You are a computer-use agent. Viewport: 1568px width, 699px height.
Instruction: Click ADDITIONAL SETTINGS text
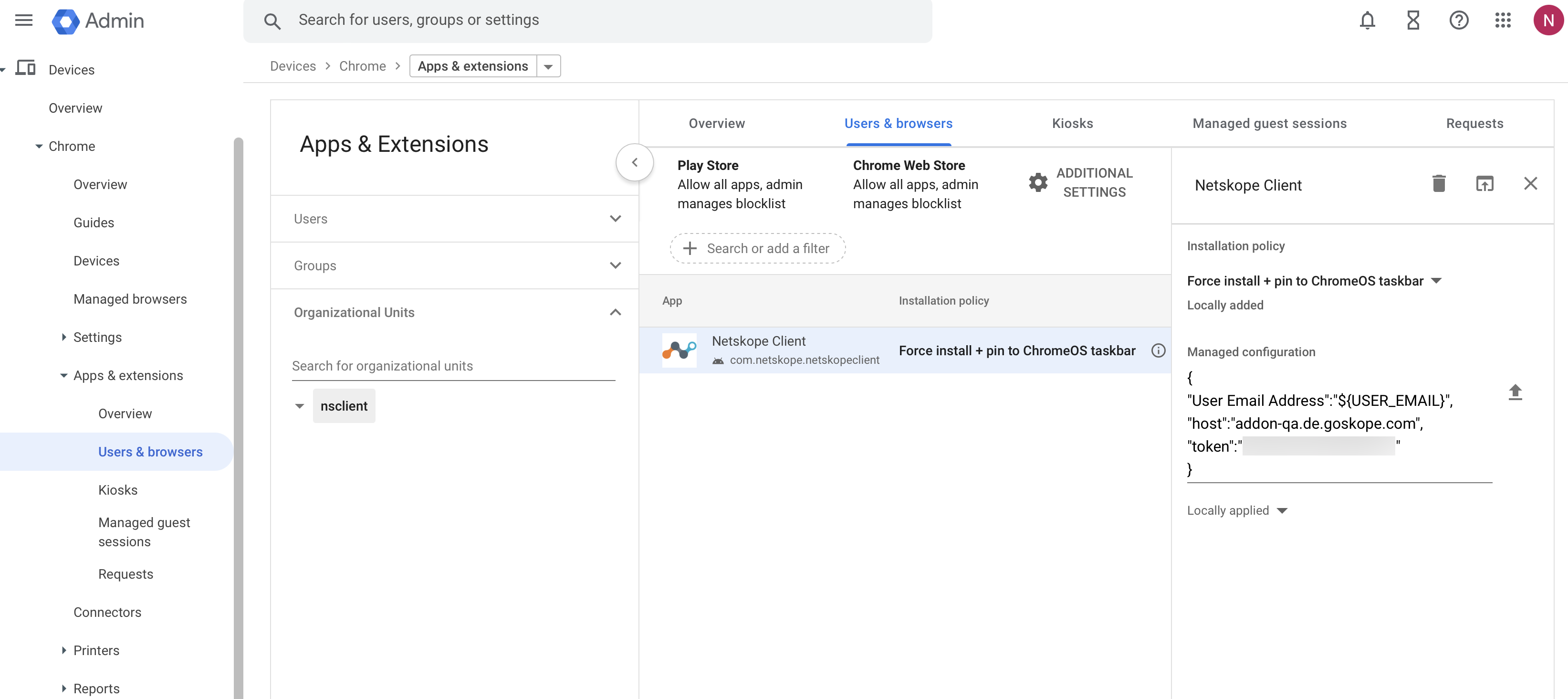(1094, 182)
